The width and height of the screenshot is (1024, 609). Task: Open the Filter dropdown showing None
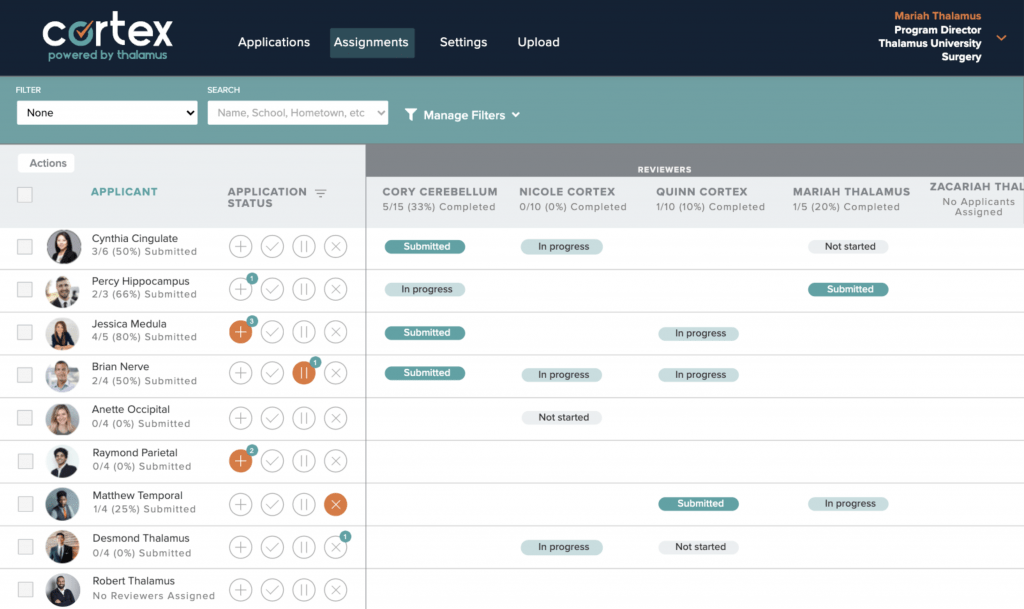[107, 113]
